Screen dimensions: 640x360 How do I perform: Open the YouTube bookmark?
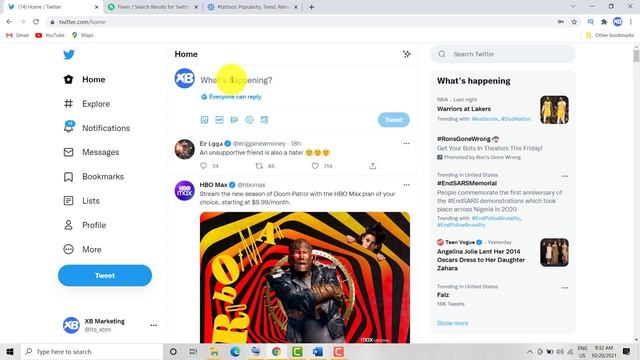coord(50,35)
